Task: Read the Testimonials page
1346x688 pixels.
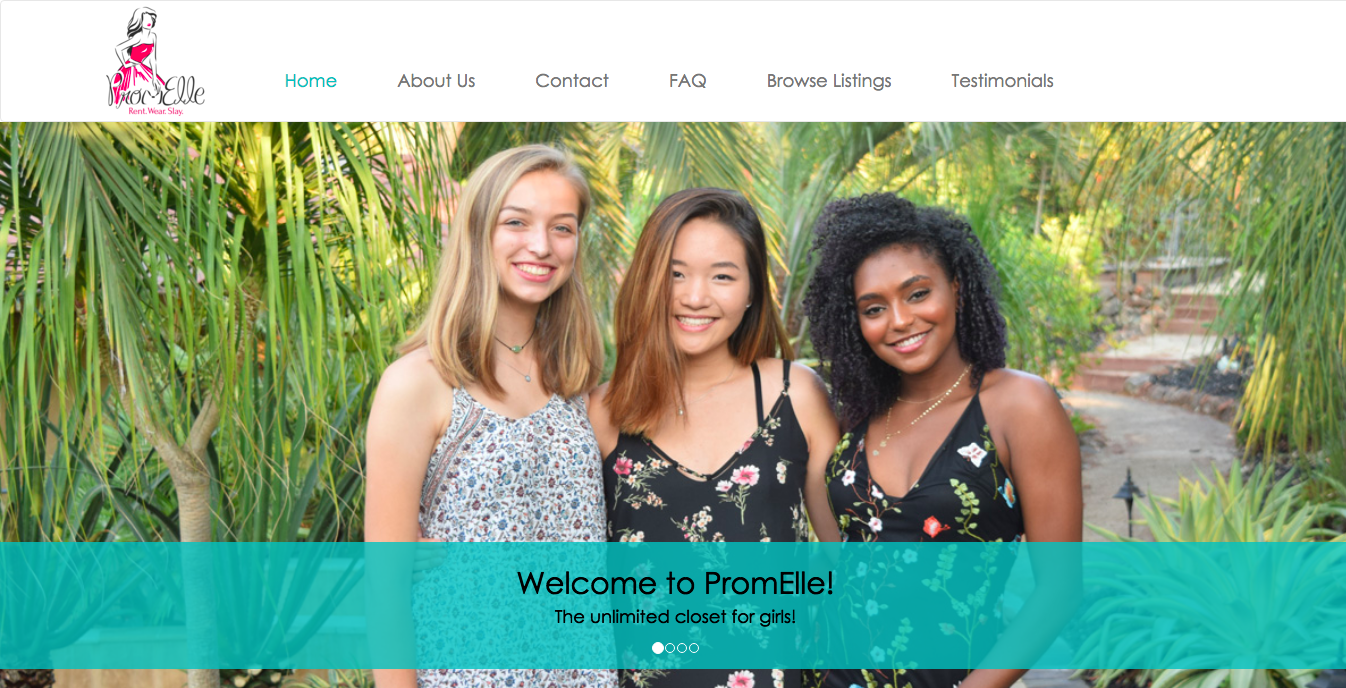Action: point(1002,81)
